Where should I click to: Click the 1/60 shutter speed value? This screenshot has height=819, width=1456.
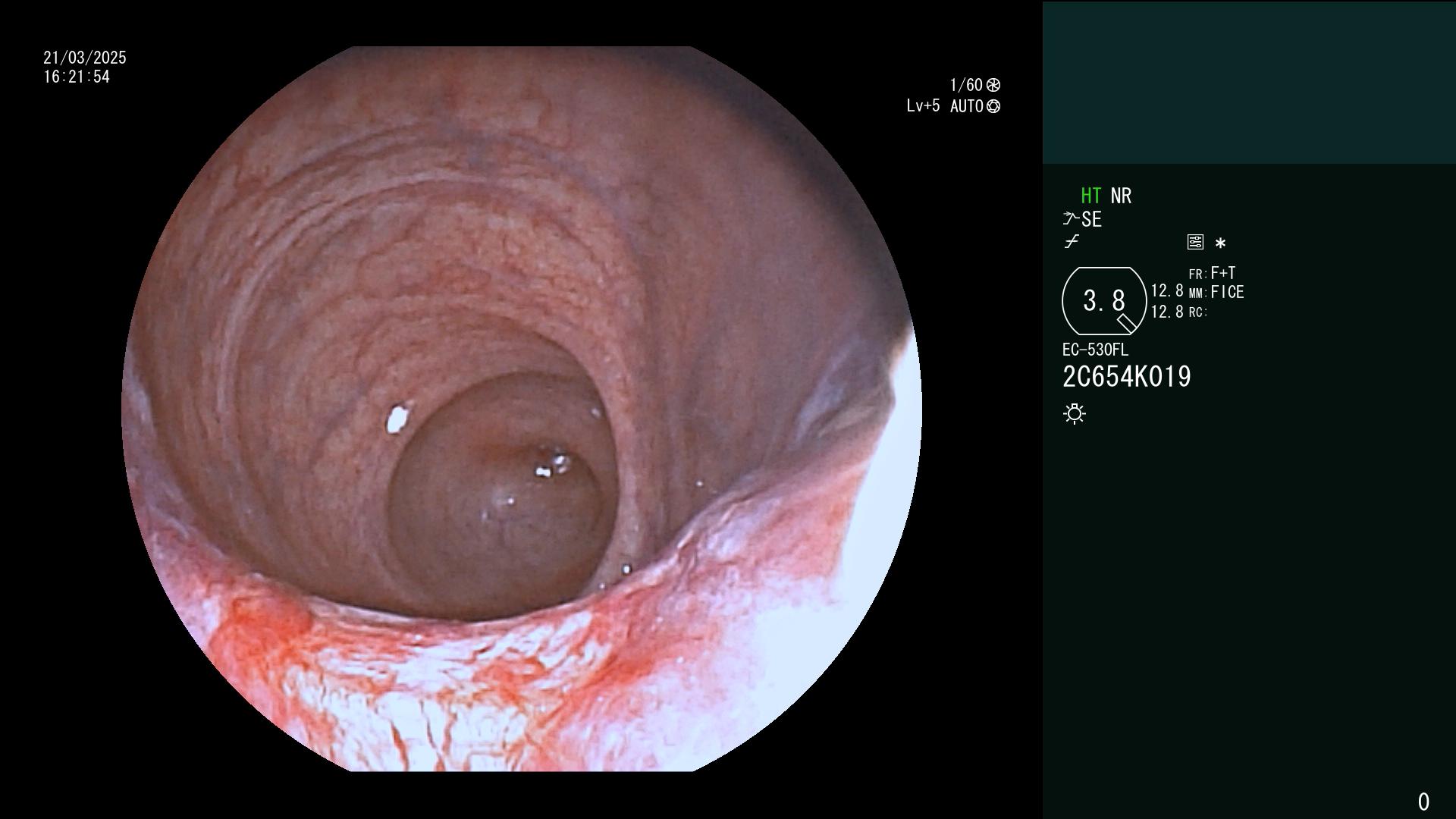point(965,85)
